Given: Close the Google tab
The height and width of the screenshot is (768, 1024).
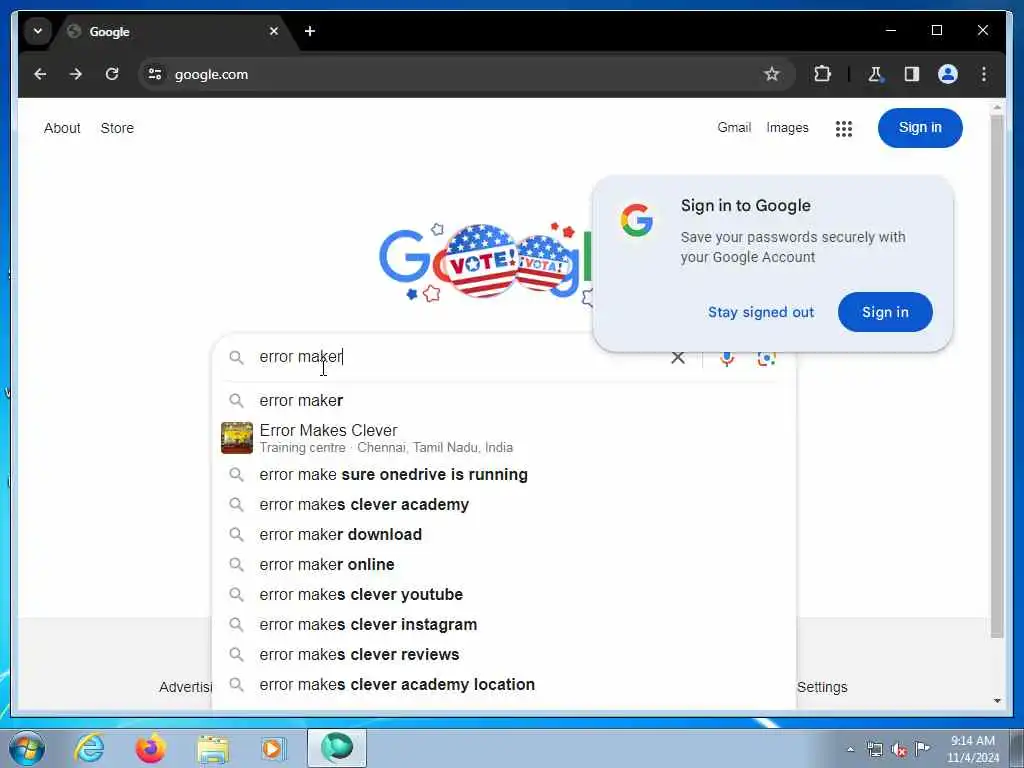Looking at the screenshot, I should [x=274, y=31].
